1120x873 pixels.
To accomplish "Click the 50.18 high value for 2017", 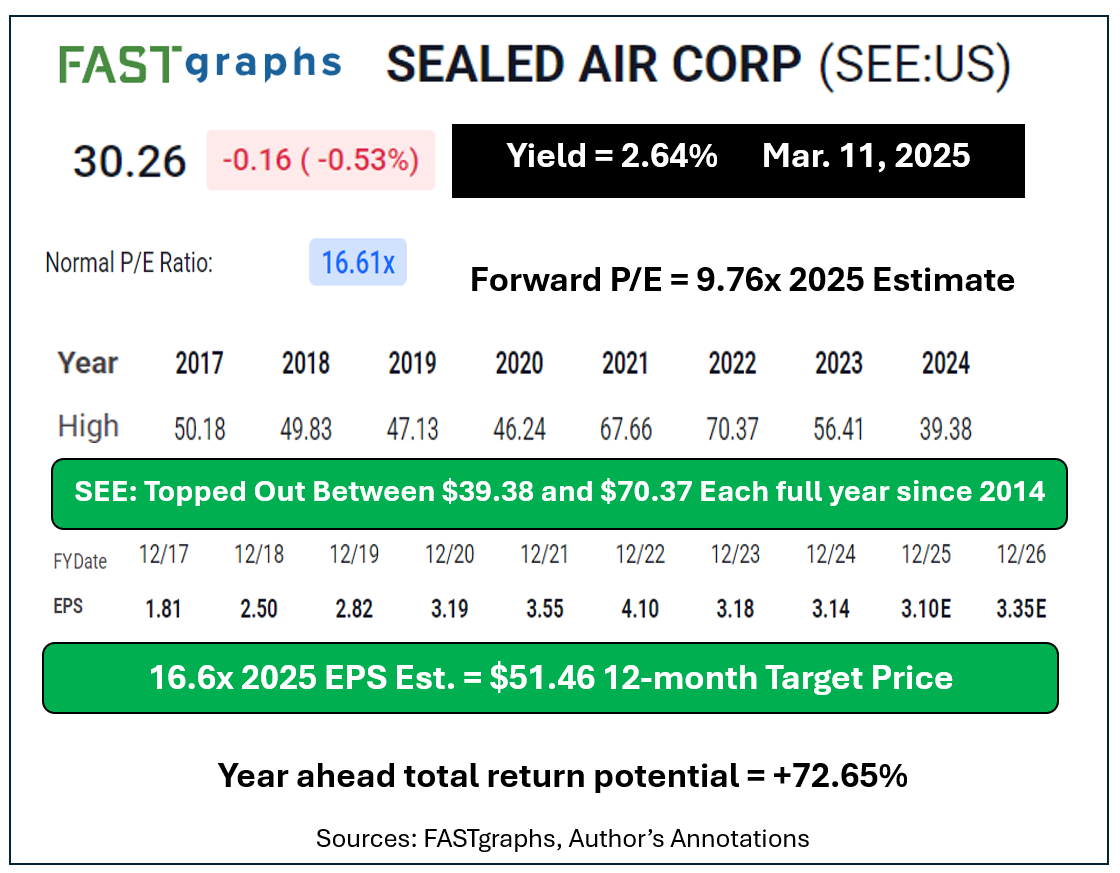I will pyautogui.click(x=200, y=429).
